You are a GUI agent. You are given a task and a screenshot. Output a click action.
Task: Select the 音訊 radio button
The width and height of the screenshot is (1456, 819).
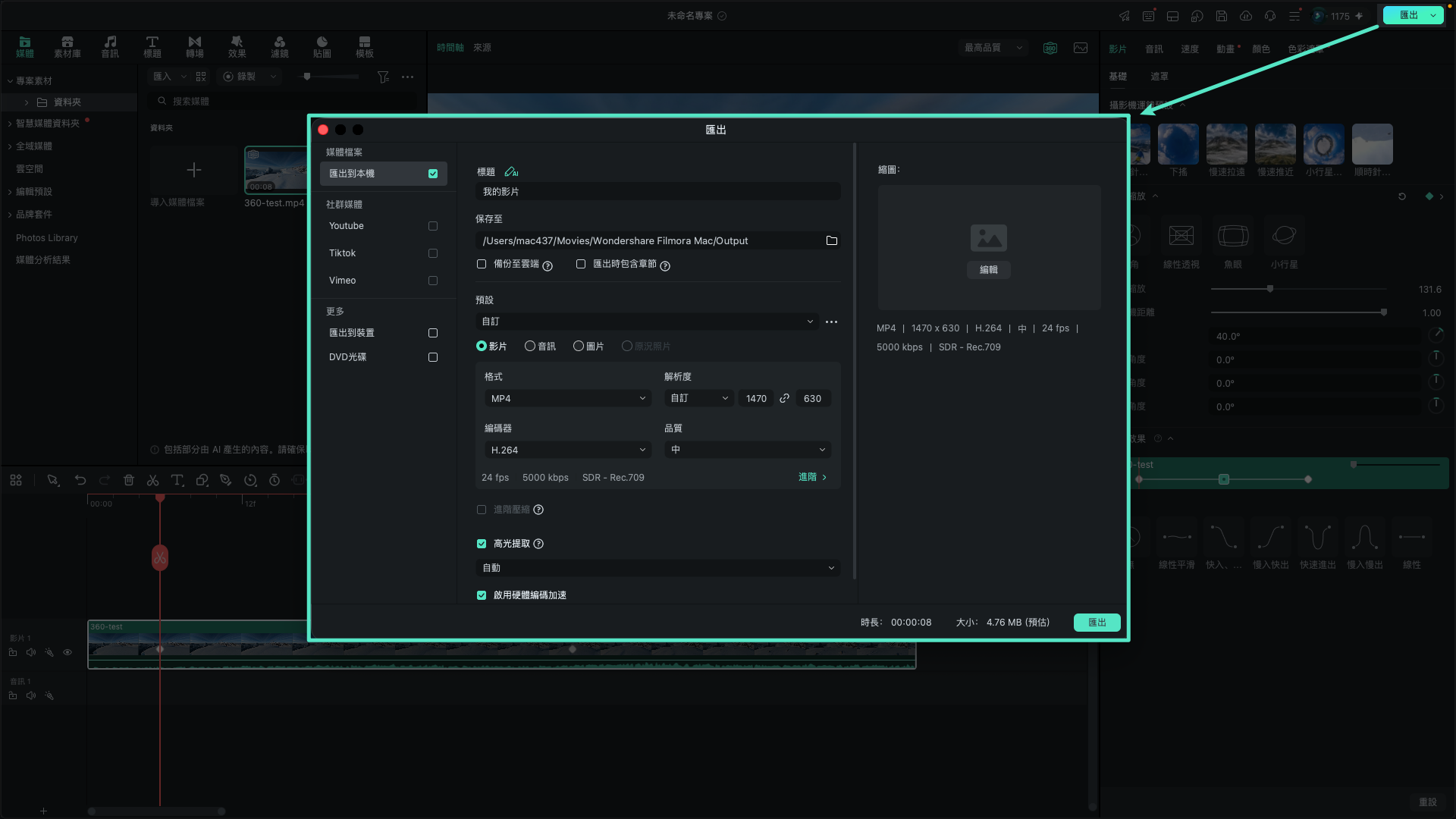point(530,346)
